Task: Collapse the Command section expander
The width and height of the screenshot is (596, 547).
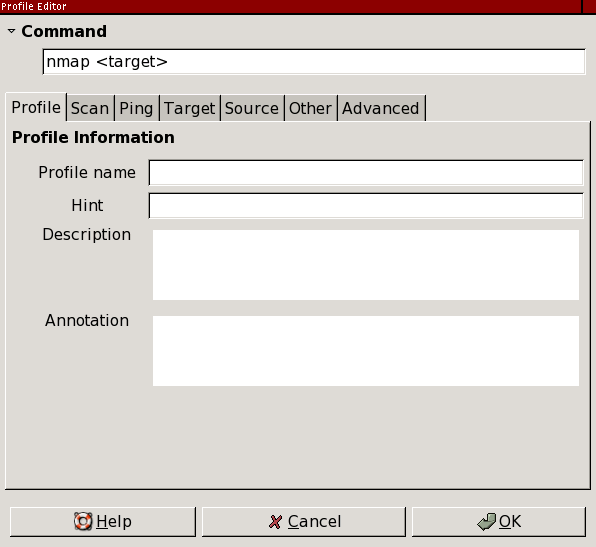Action: [x=11, y=31]
